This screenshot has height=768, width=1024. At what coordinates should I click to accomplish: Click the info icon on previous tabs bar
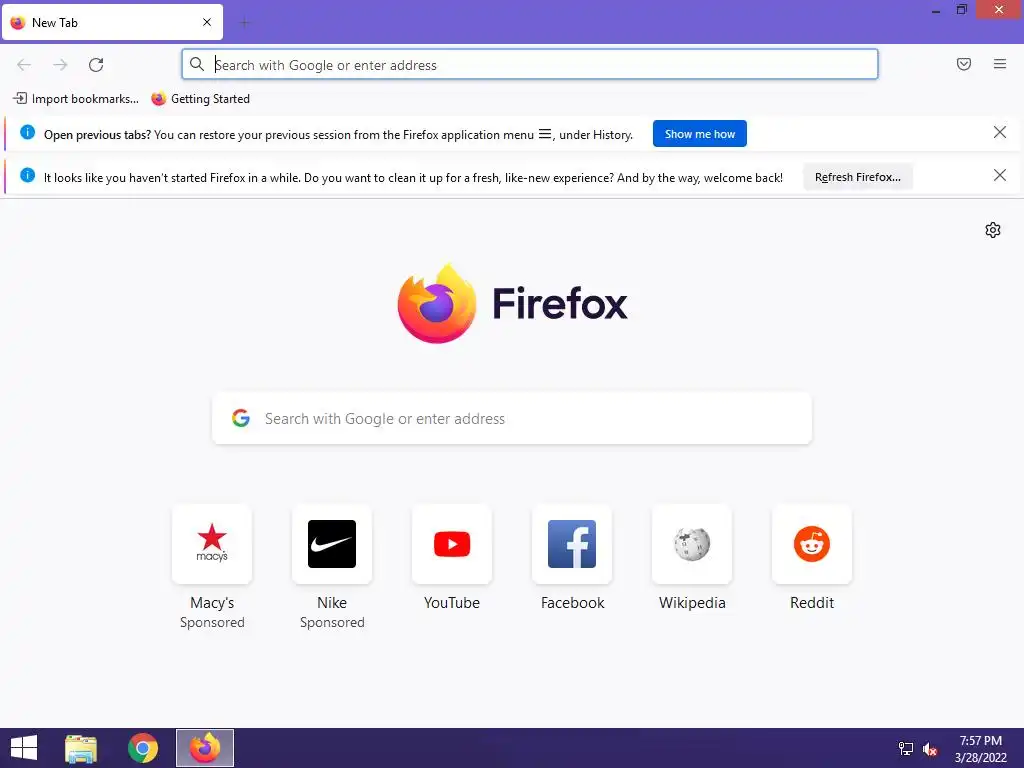27,133
